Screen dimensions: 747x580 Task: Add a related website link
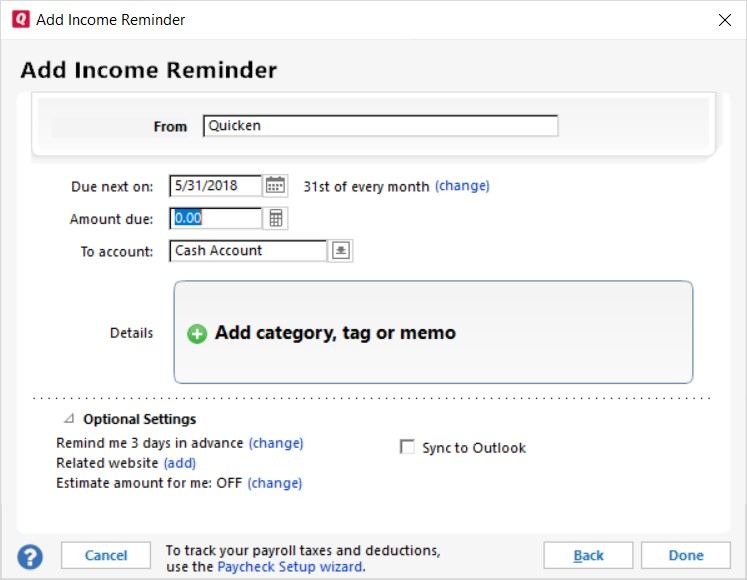point(179,463)
